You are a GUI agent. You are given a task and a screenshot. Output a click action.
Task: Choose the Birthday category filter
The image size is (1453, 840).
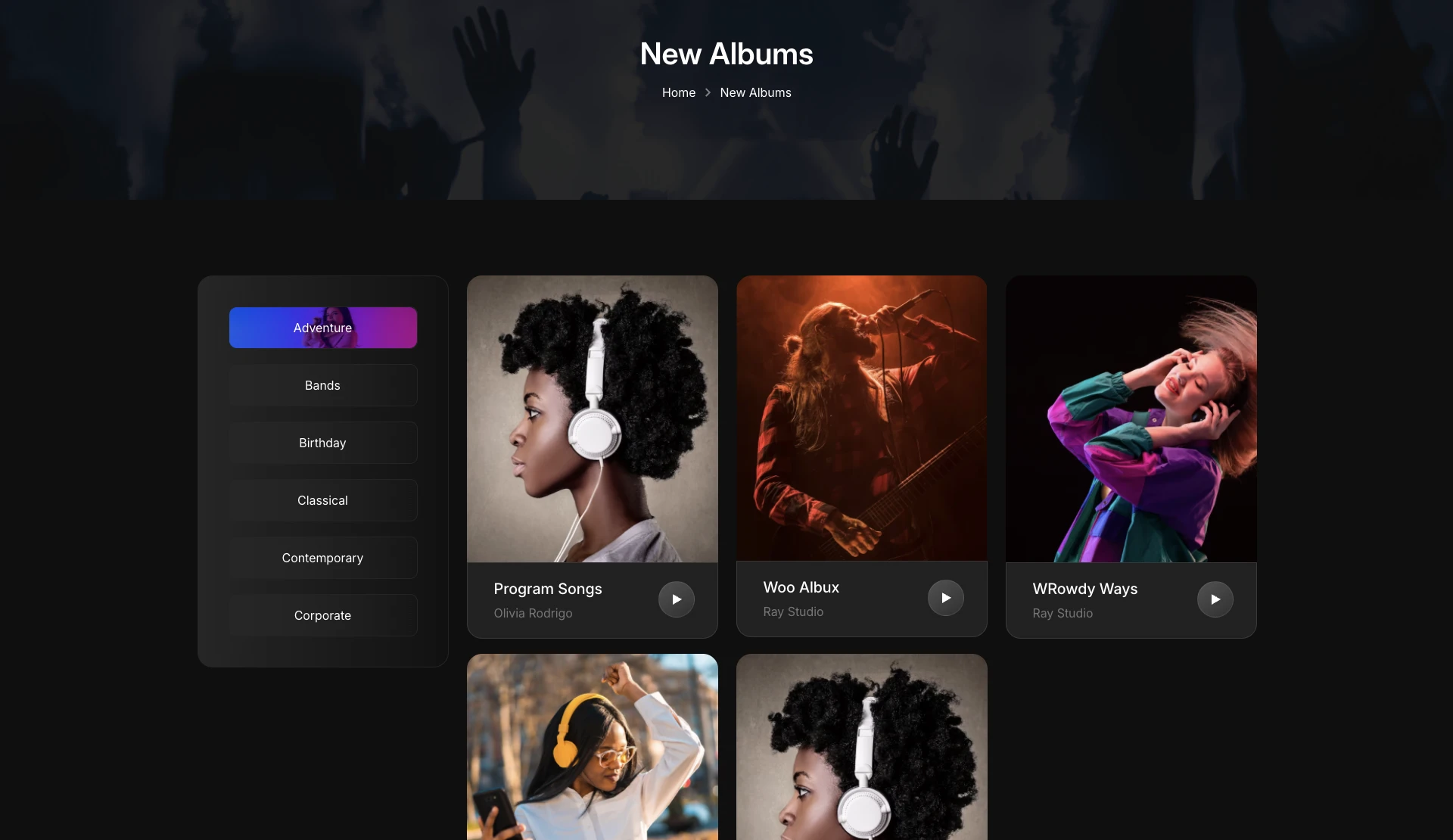tap(323, 443)
